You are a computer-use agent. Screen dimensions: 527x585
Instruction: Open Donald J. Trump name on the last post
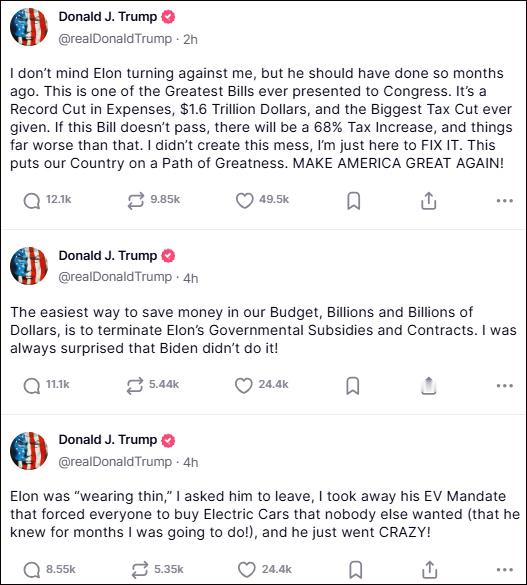point(108,439)
